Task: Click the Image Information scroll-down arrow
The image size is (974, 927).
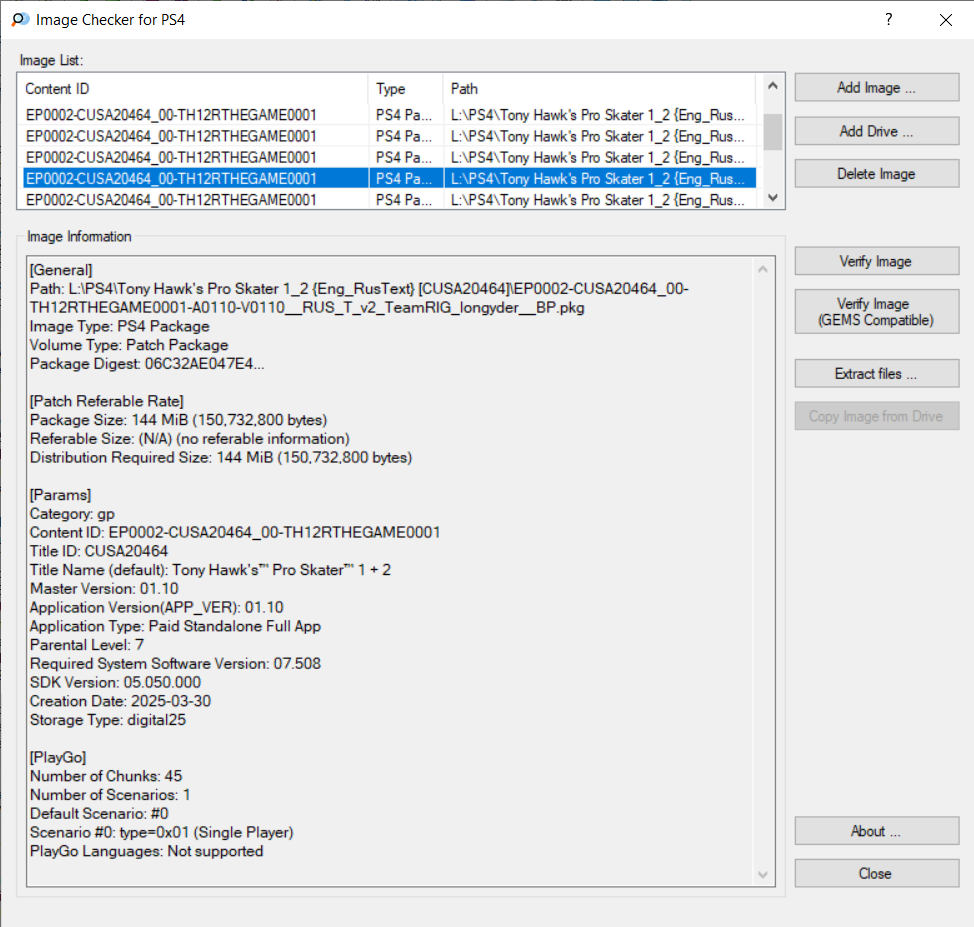Action: click(763, 874)
